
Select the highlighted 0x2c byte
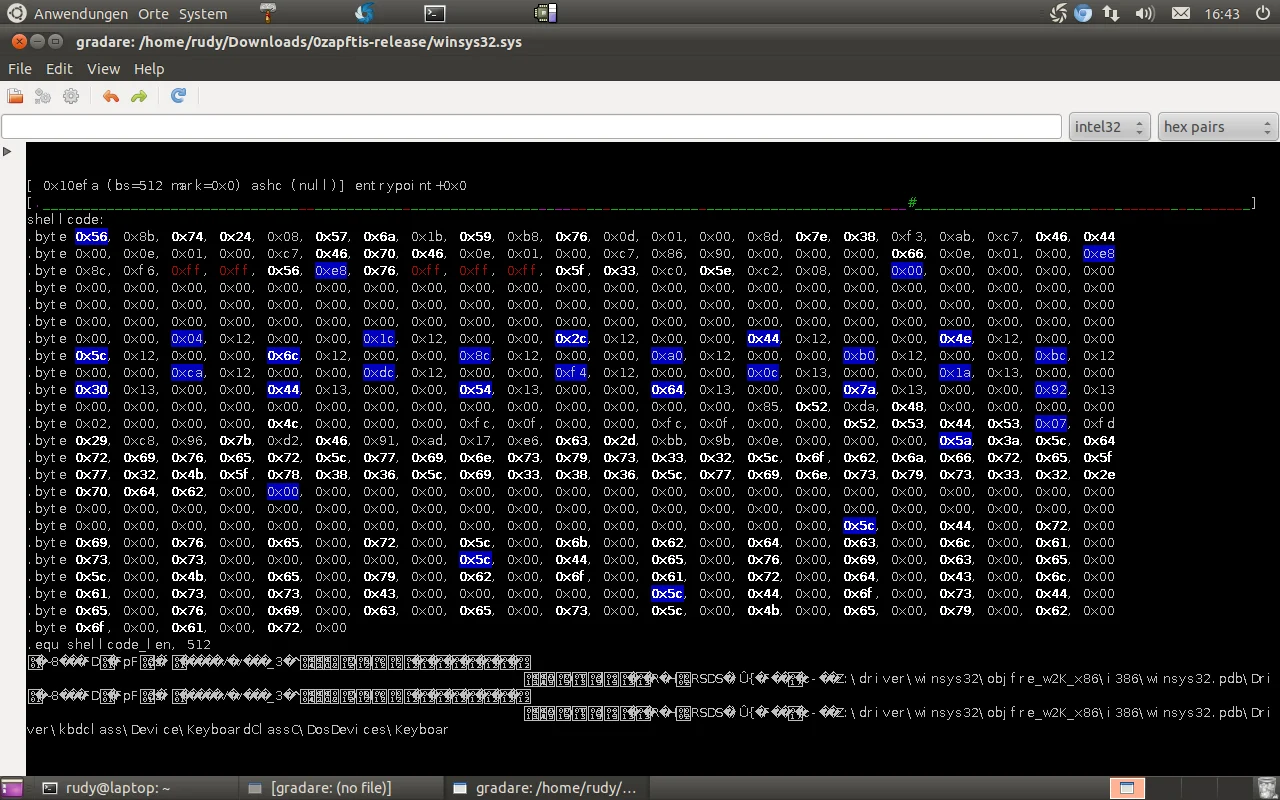pyautogui.click(x=571, y=339)
